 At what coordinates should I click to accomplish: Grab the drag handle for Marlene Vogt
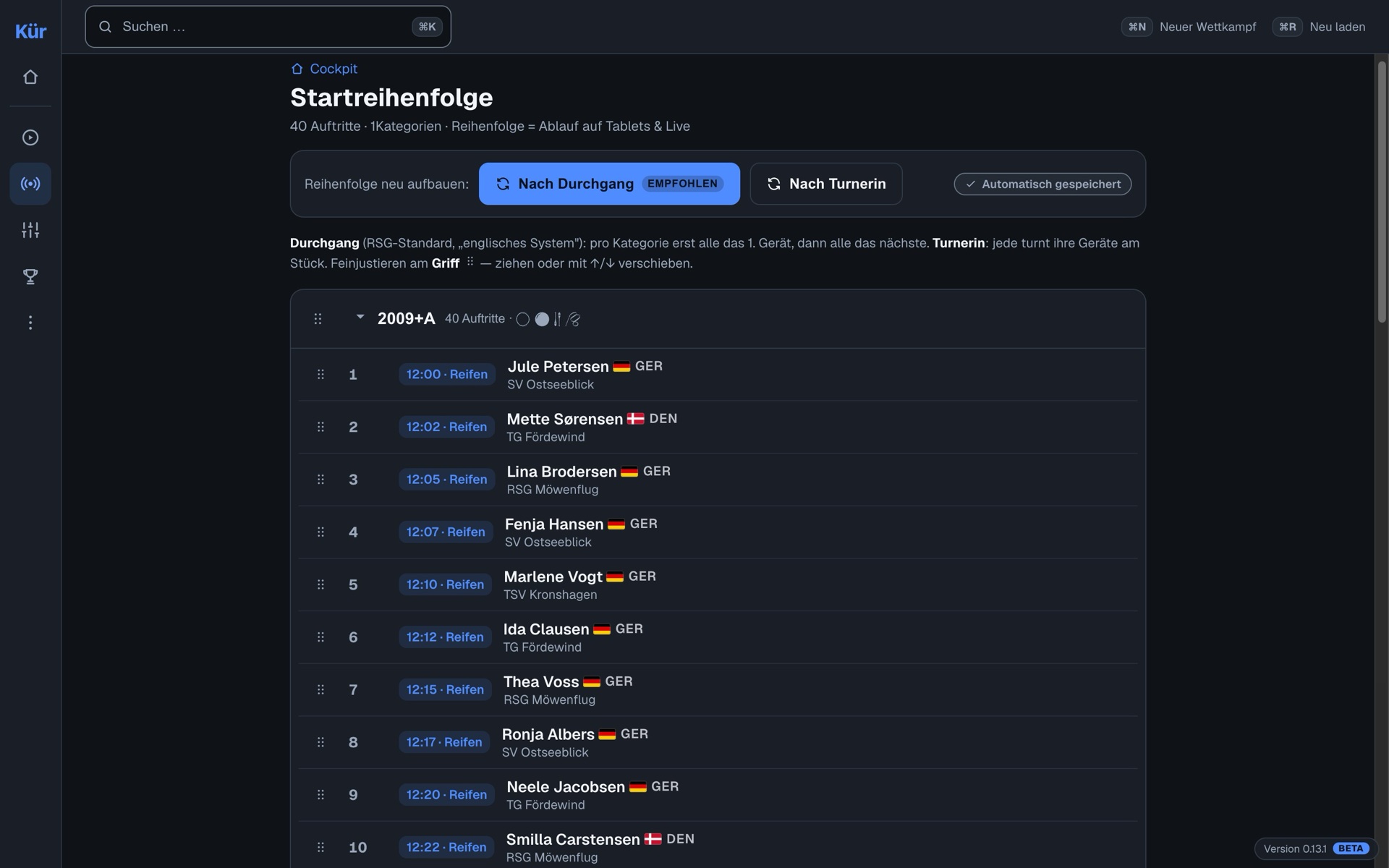pos(320,584)
